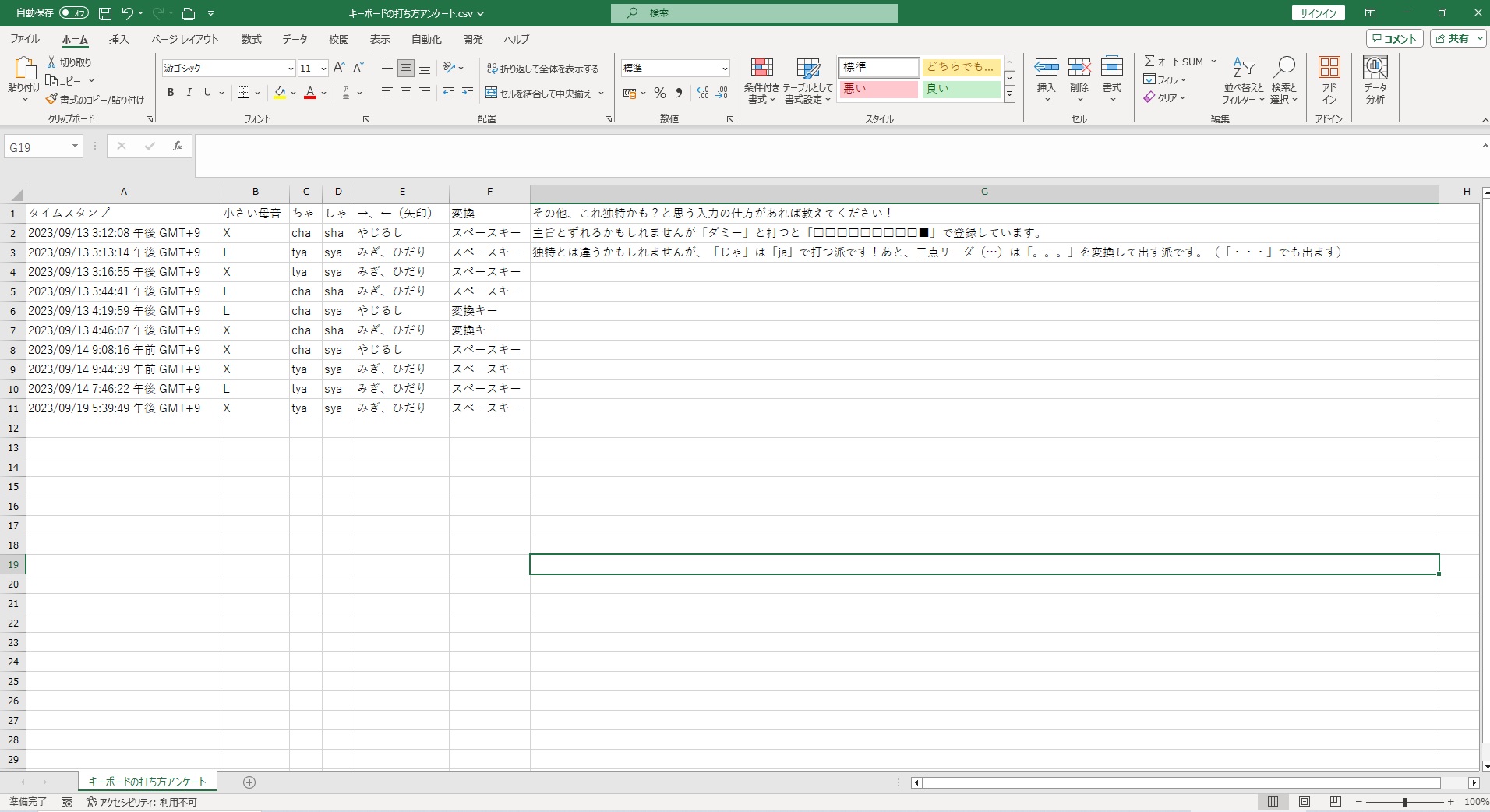Switch to Insert (挿入) tab
Image resolution: width=1490 pixels, height=812 pixels.
(x=118, y=39)
